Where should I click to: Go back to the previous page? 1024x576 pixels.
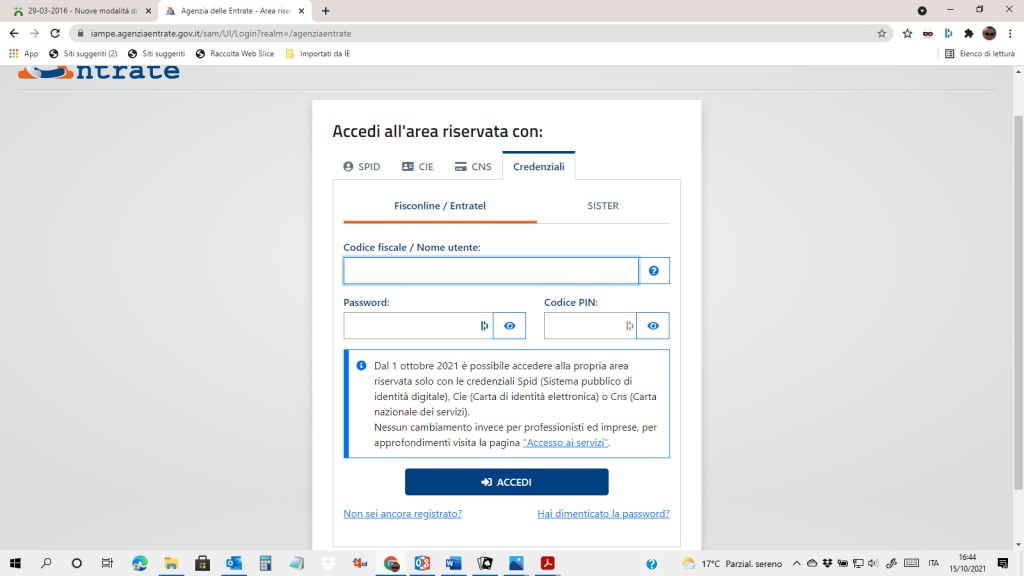14,33
